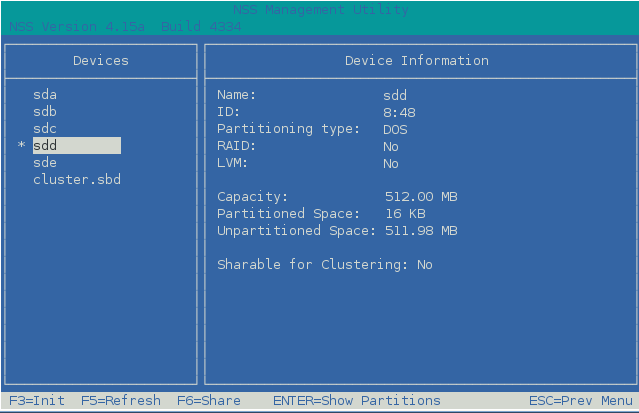
Task: Click ENTER=Show Partitions in the footer
Action: 357,401
